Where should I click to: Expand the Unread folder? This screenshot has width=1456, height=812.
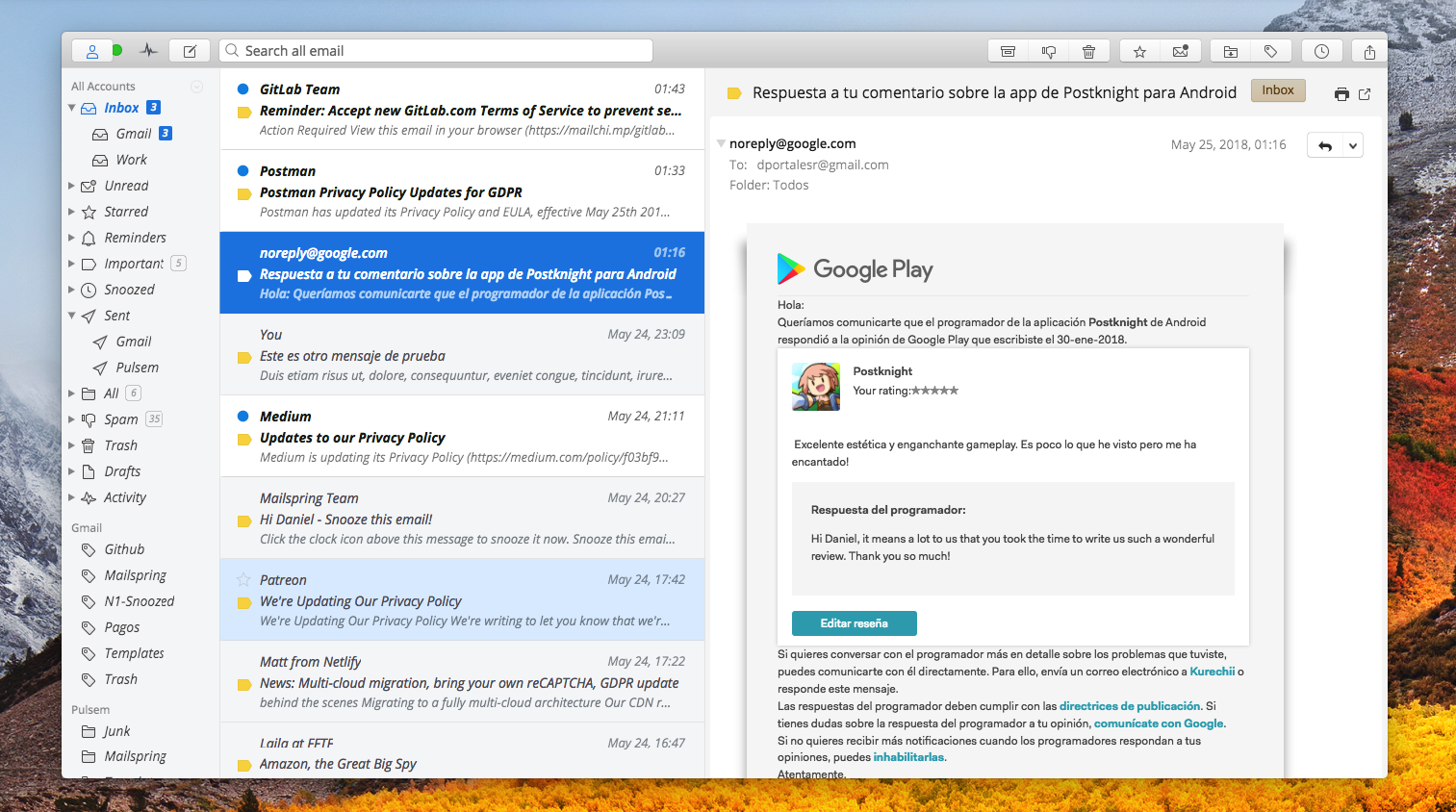click(x=72, y=186)
